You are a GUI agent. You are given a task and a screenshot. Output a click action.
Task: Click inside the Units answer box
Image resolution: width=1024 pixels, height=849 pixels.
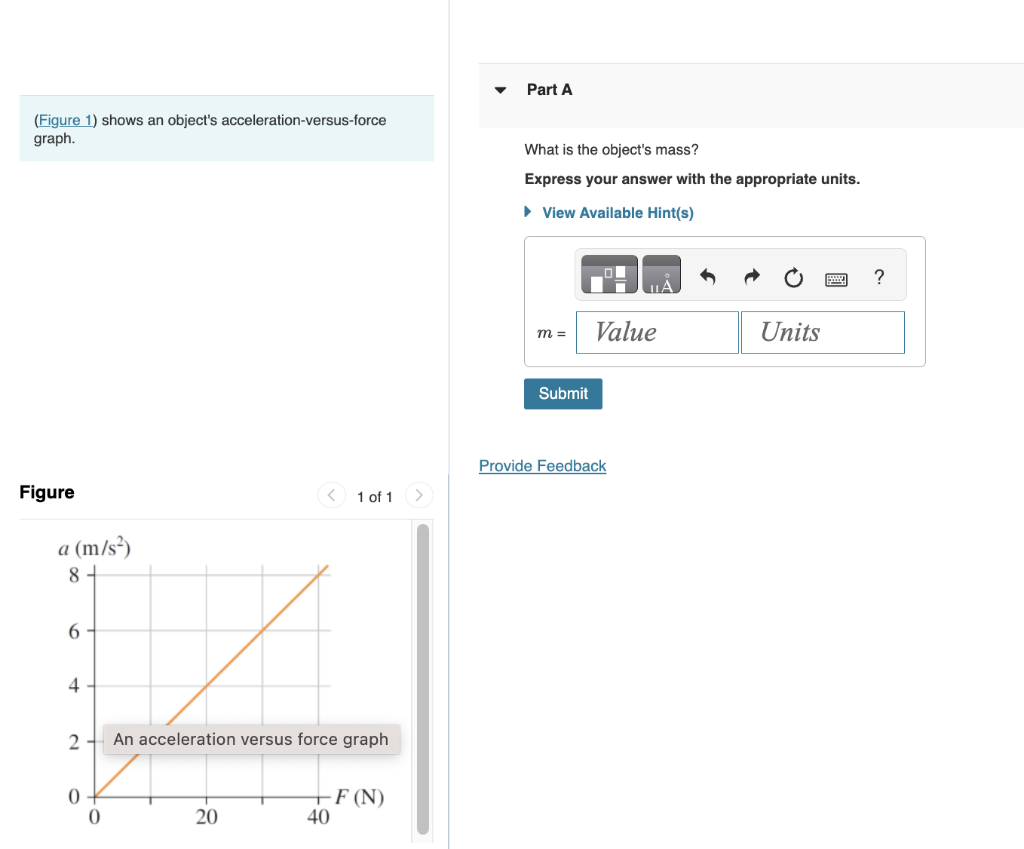pyautogui.click(x=822, y=331)
